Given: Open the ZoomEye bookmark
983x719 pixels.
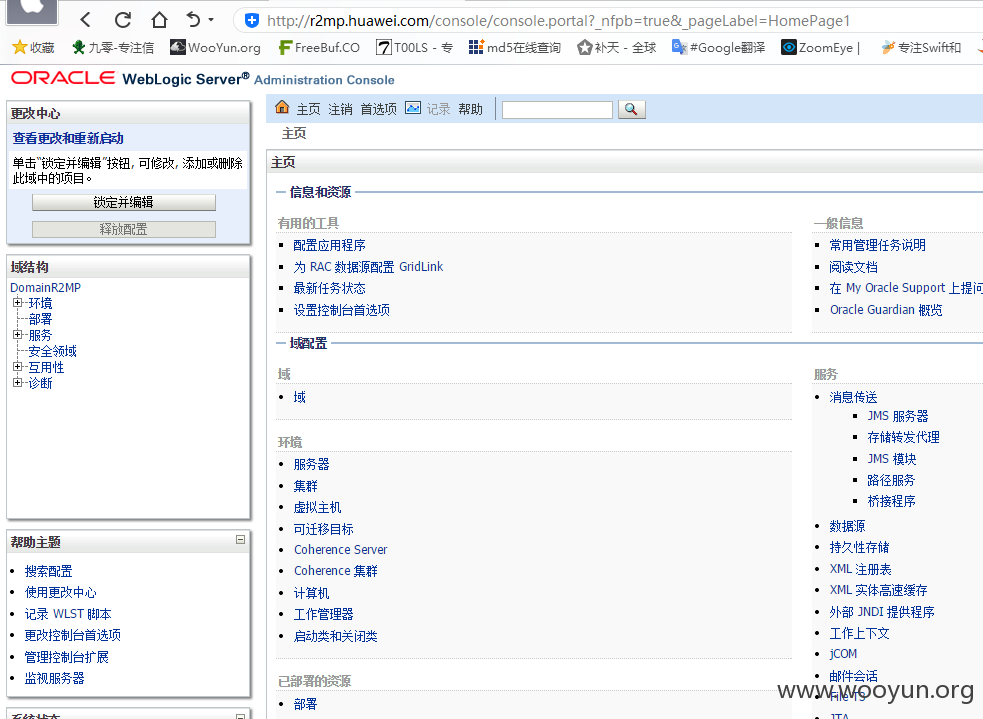Looking at the screenshot, I should tap(820, 48).
